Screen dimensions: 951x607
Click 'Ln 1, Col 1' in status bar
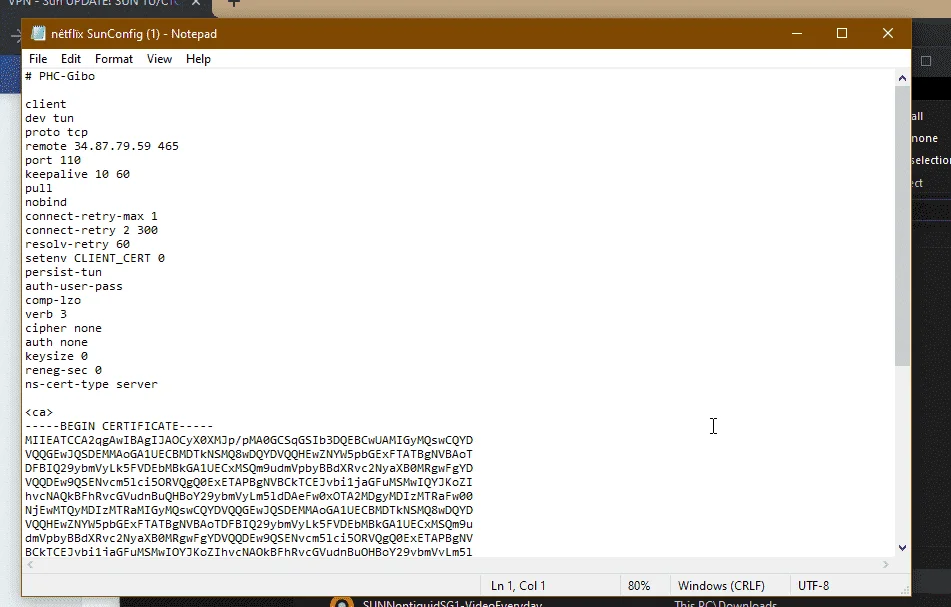[518, 586]
